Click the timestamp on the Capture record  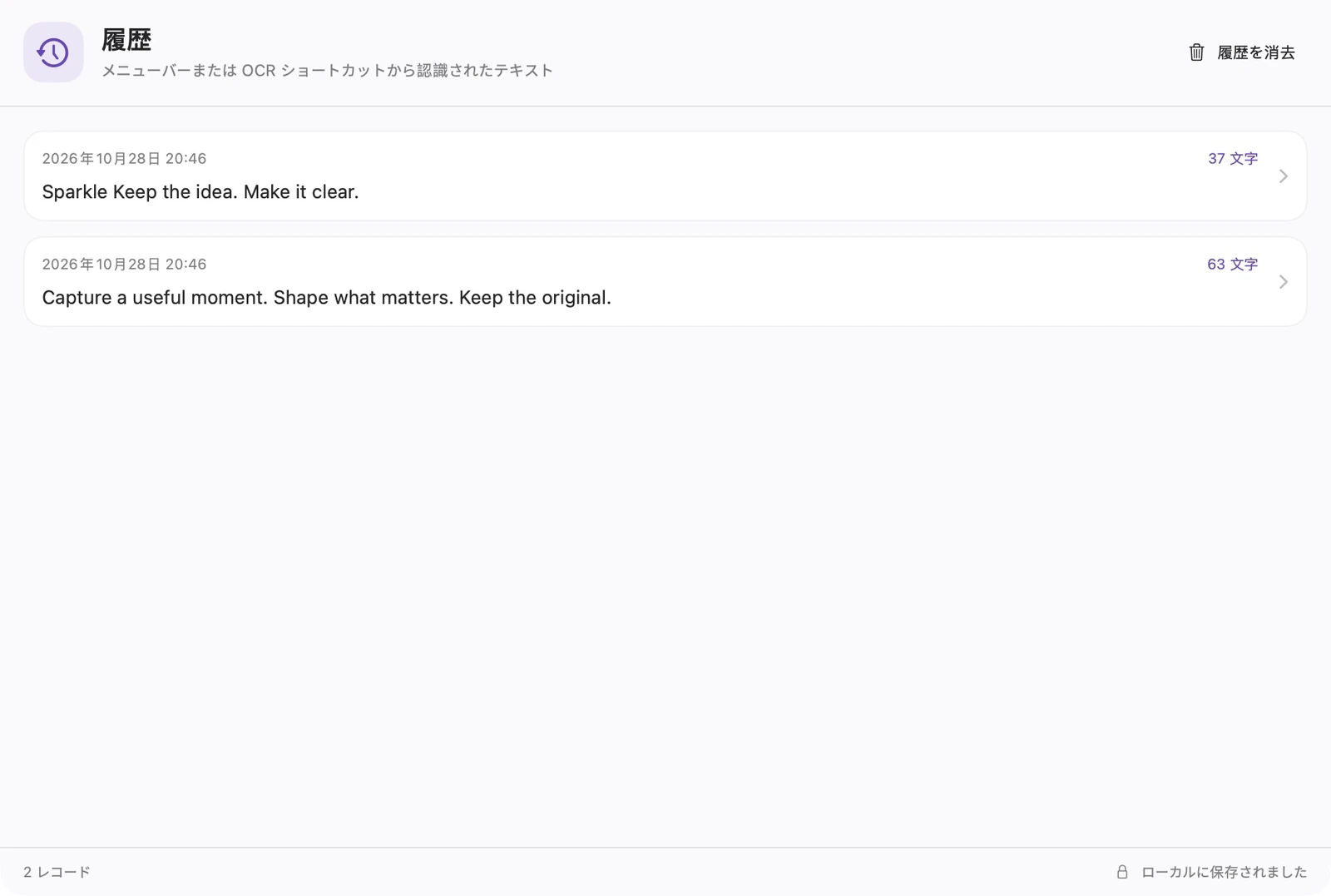[124, 264]
